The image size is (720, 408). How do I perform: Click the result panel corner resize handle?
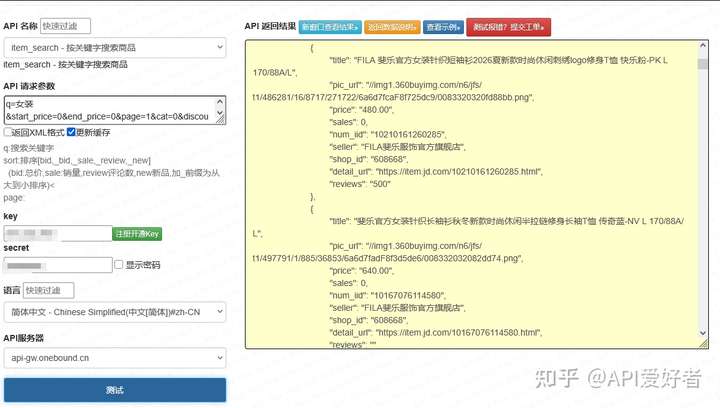click(x=703, y=344)
